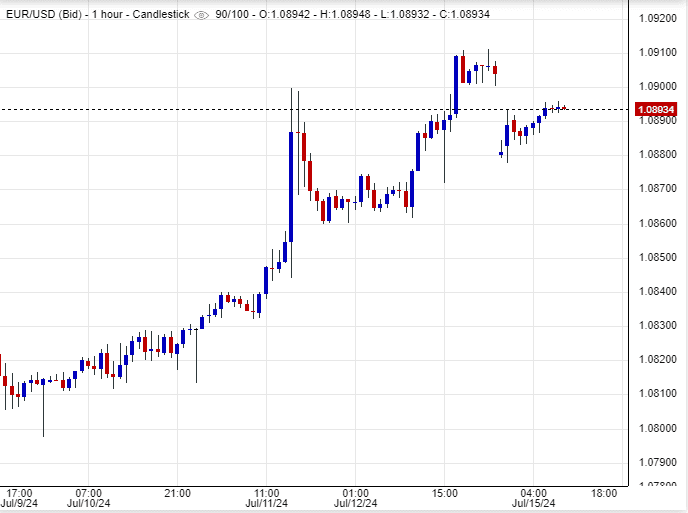
Task: Click the 04:00 Jul/15/24 time label
Action: coord(534,498)
